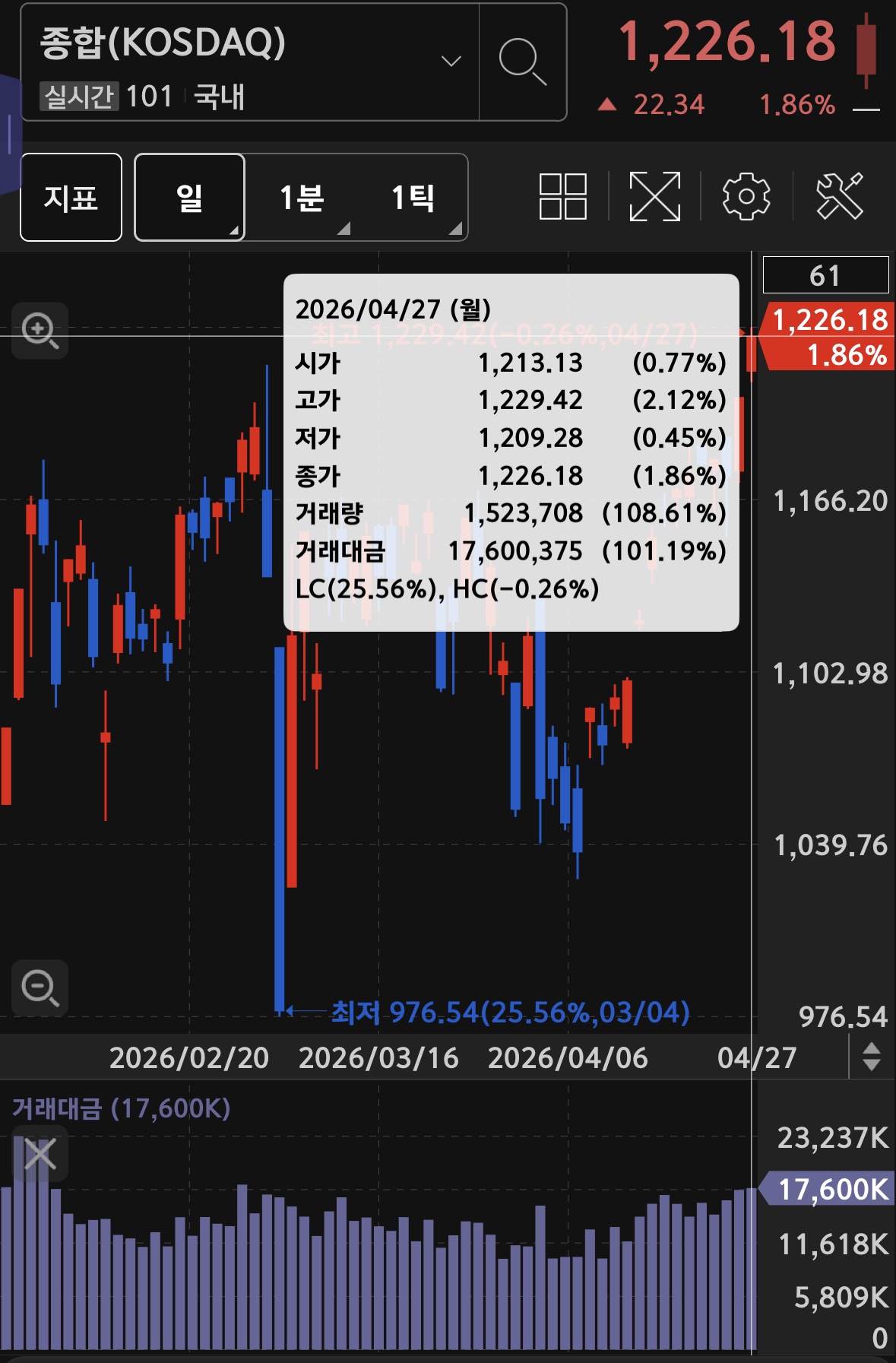
Task: Click the chart height up/down stepper
Action: (872, 1057)
